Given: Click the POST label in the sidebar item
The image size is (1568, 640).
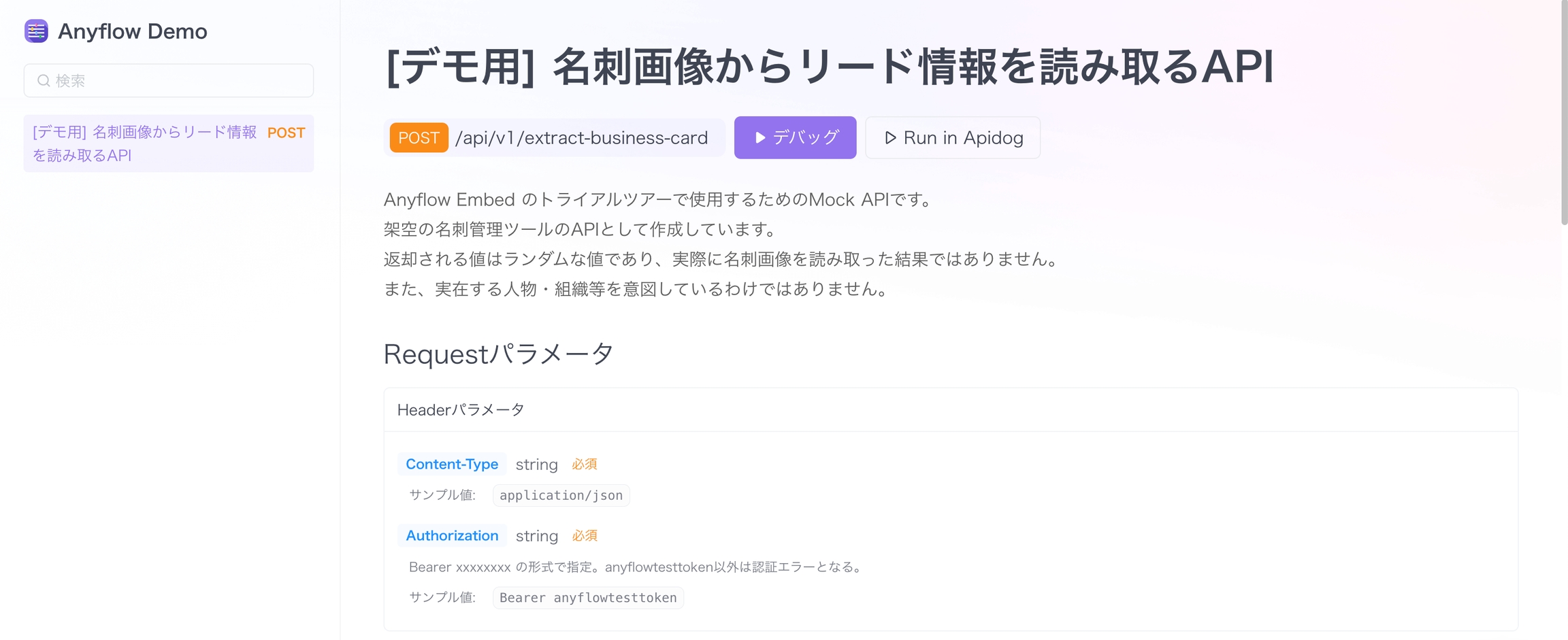Looking at the screenshot, I should coord(286,133).
